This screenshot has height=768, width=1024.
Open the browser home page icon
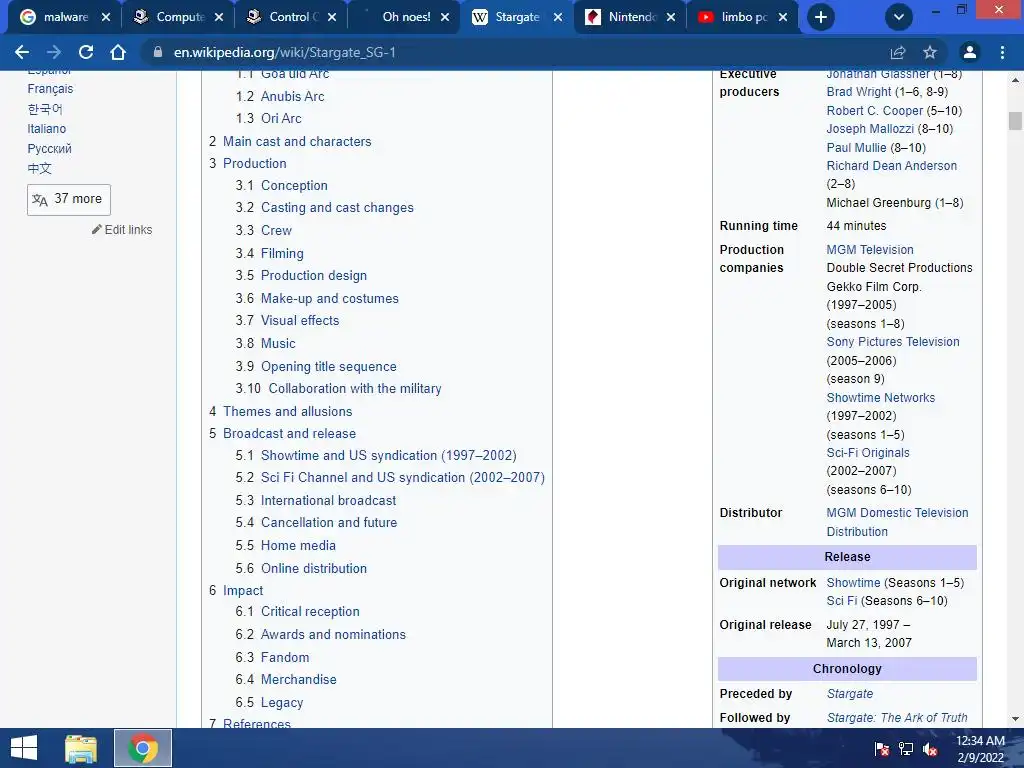click(x=118, y=52)
